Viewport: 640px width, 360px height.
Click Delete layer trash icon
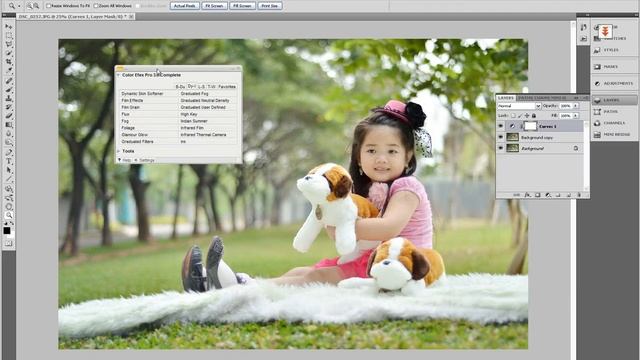(579, 195)
